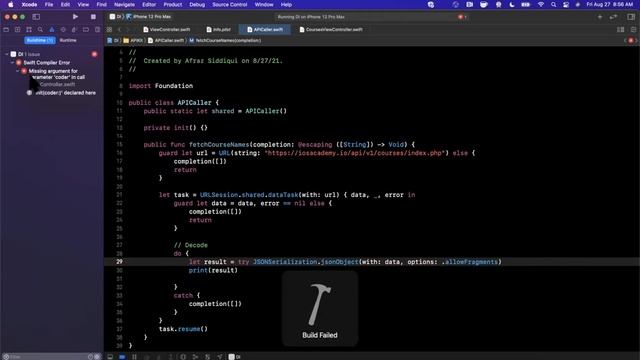Click fetchCourseNames(completion:) in jump bar

pyautogui.click(x=225, y=40)
